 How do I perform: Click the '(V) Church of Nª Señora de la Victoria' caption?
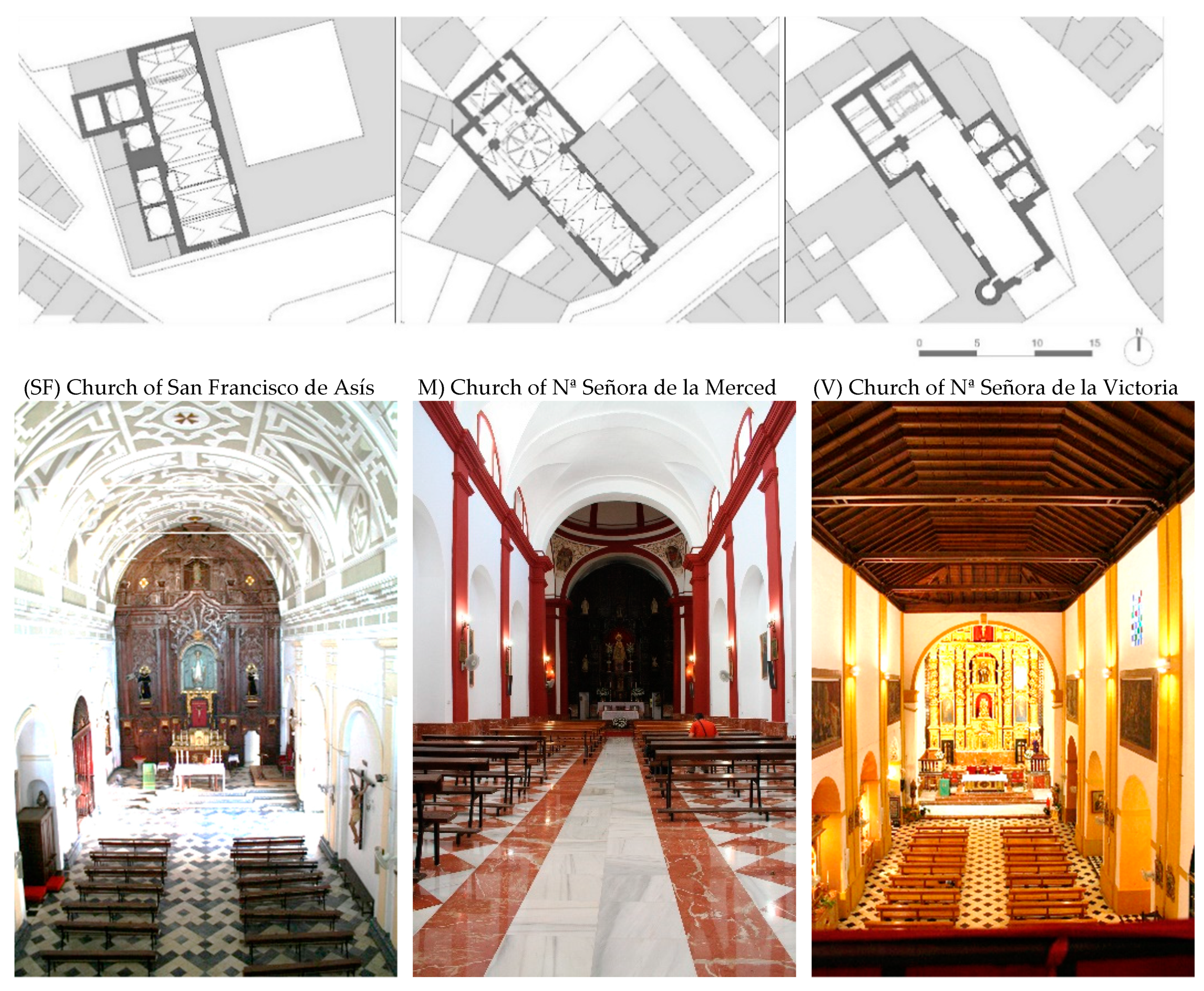point(995,388)
